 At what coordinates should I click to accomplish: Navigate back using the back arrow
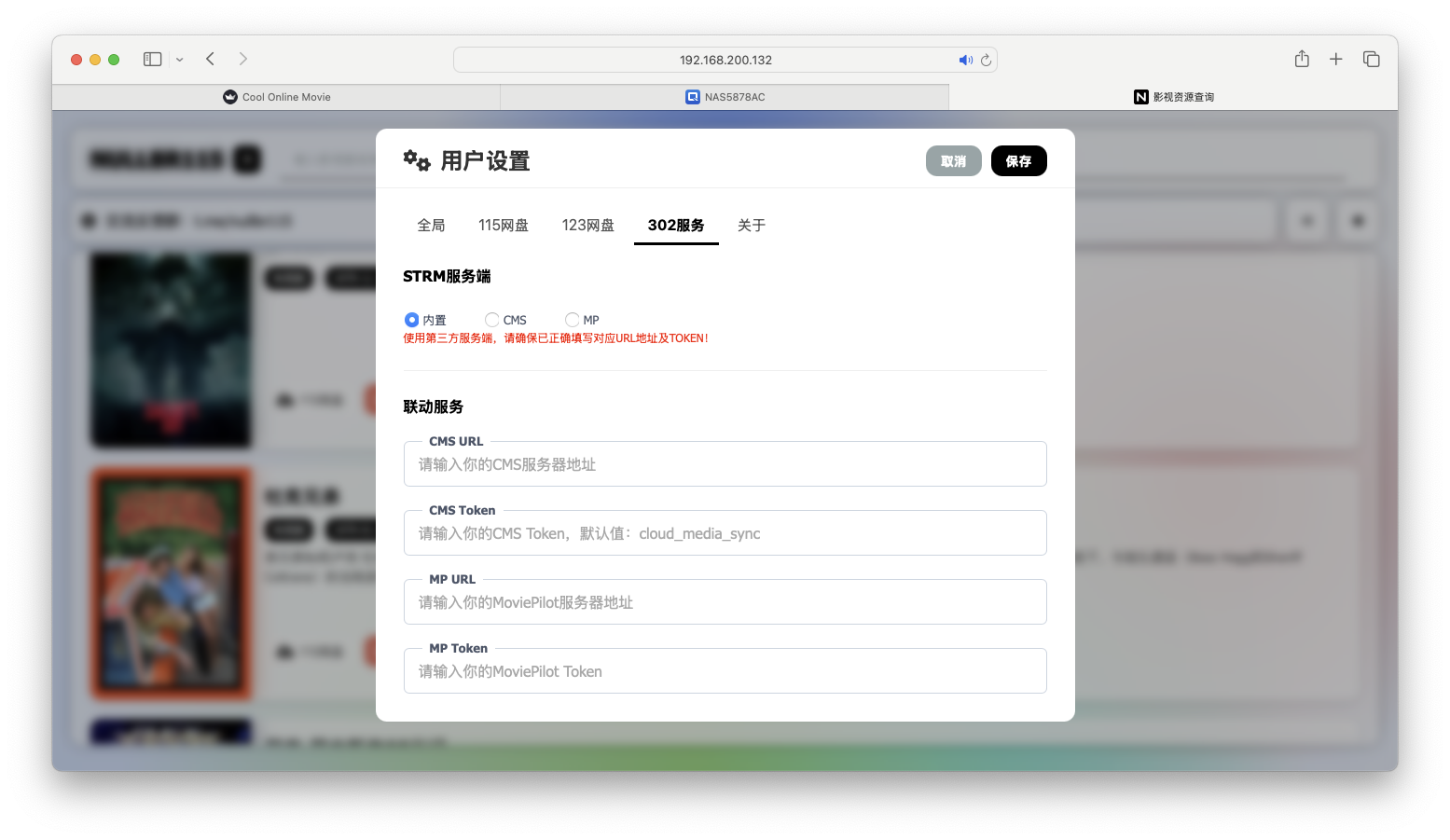pyautogui.click(x=210, y=59)
